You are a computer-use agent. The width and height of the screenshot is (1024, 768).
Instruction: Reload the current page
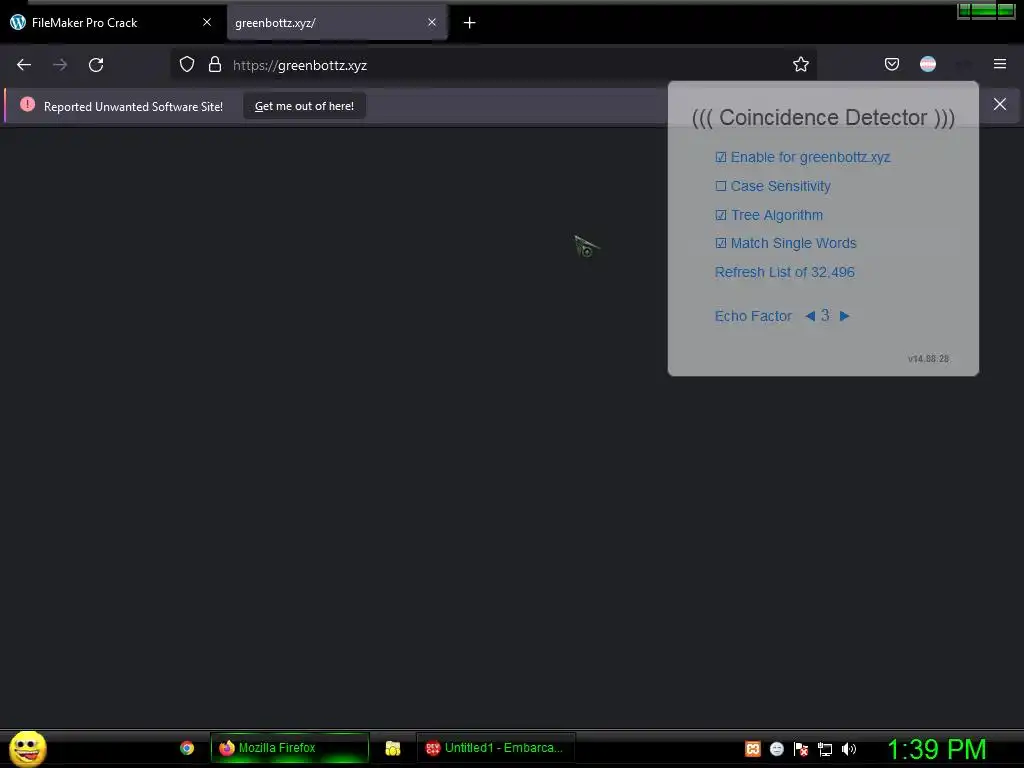point(96,65)
